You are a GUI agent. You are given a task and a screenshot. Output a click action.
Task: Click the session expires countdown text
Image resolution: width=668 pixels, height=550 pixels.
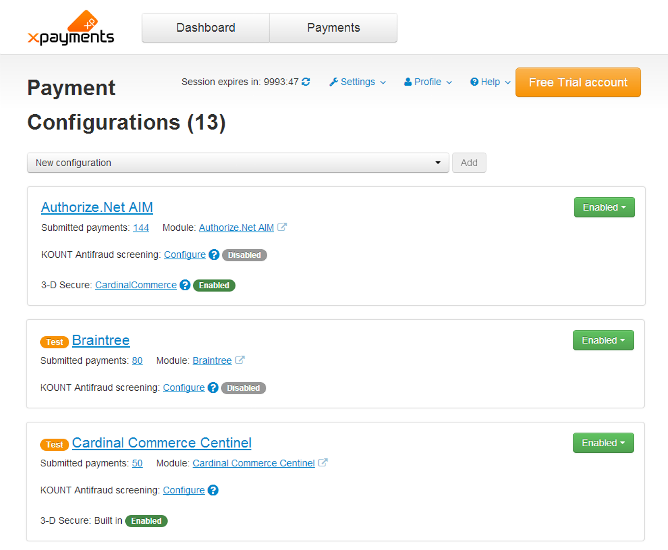pyautogui.click(x=240, y=82)
